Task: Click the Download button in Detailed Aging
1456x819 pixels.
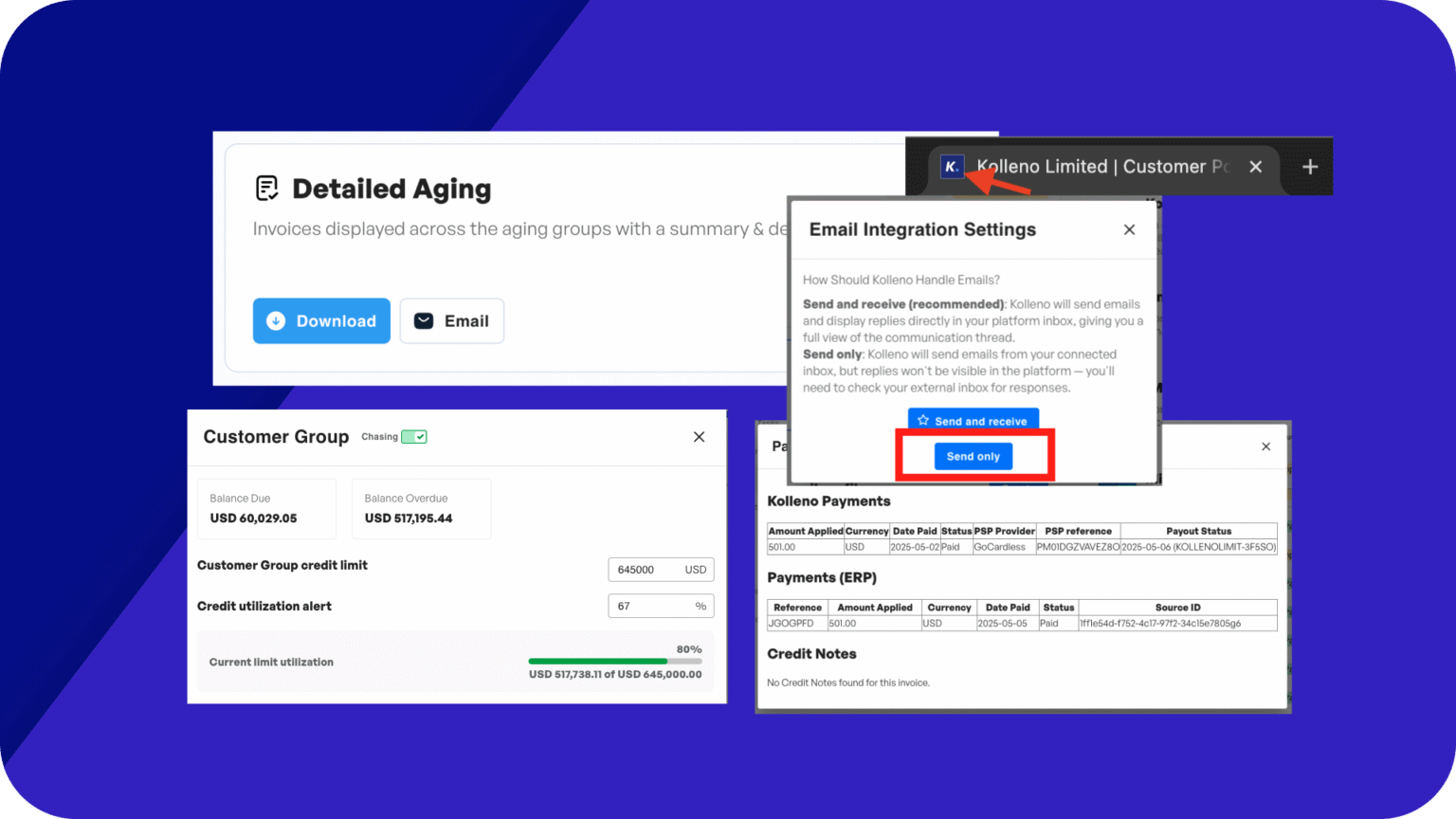Action: 321,320
